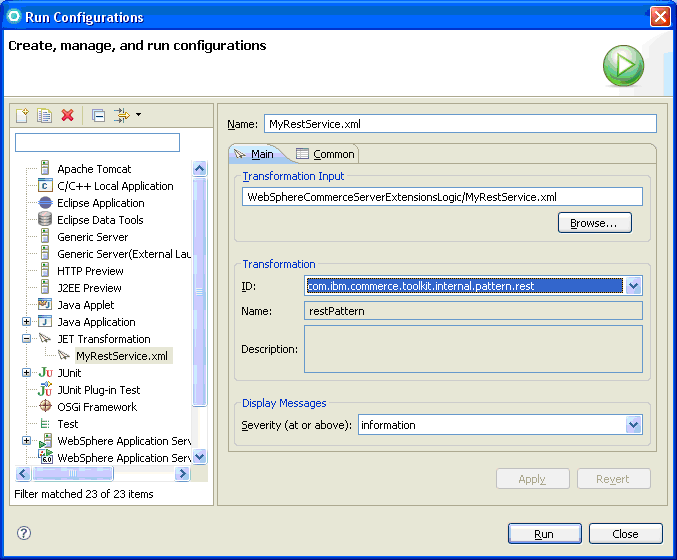
Task: Click the tree's horizontal scrollbar
Action: coord(100,473)
